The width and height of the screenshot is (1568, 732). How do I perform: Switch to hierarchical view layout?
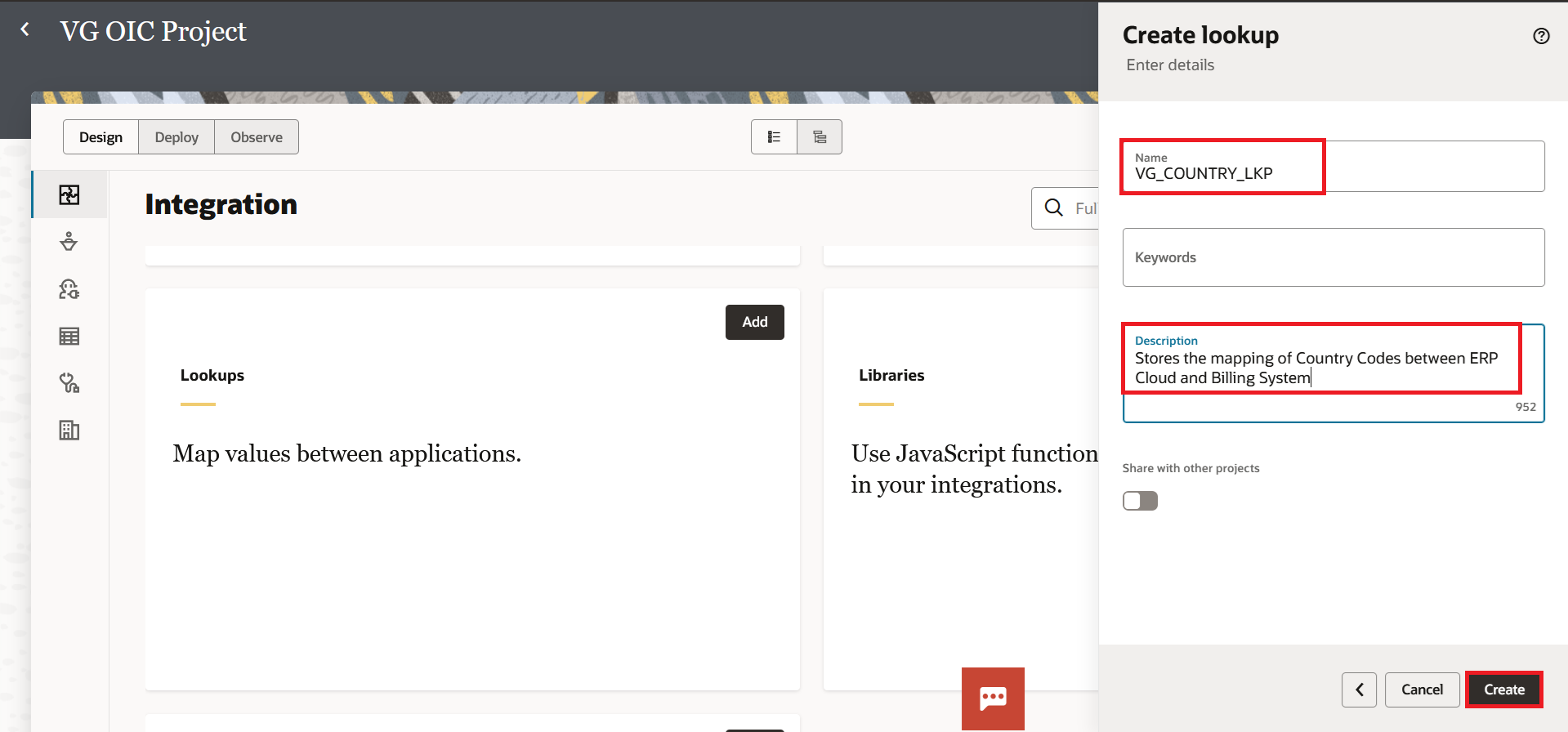point(820,137)
